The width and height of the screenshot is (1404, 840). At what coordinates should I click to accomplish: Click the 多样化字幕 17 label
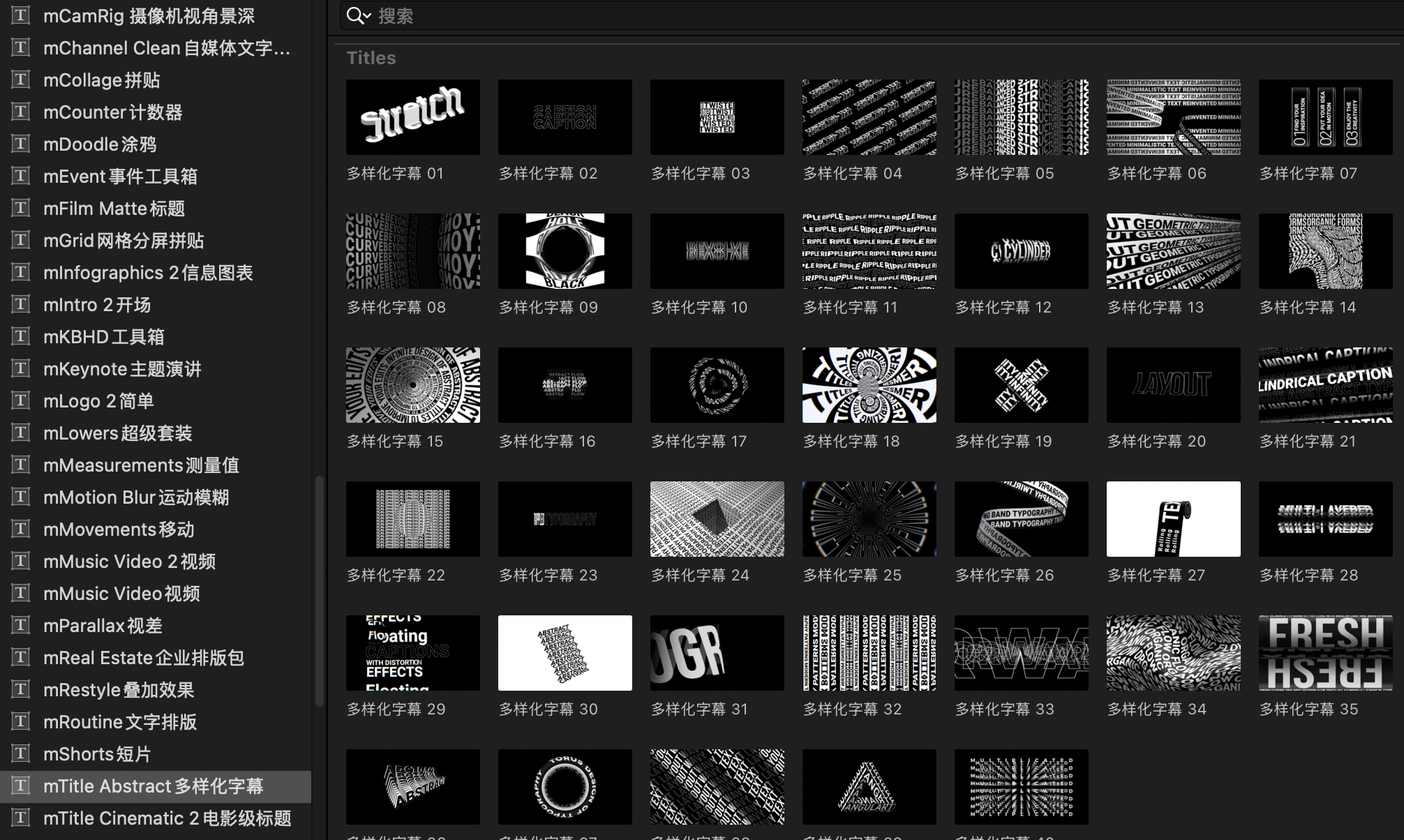point(699,442)
